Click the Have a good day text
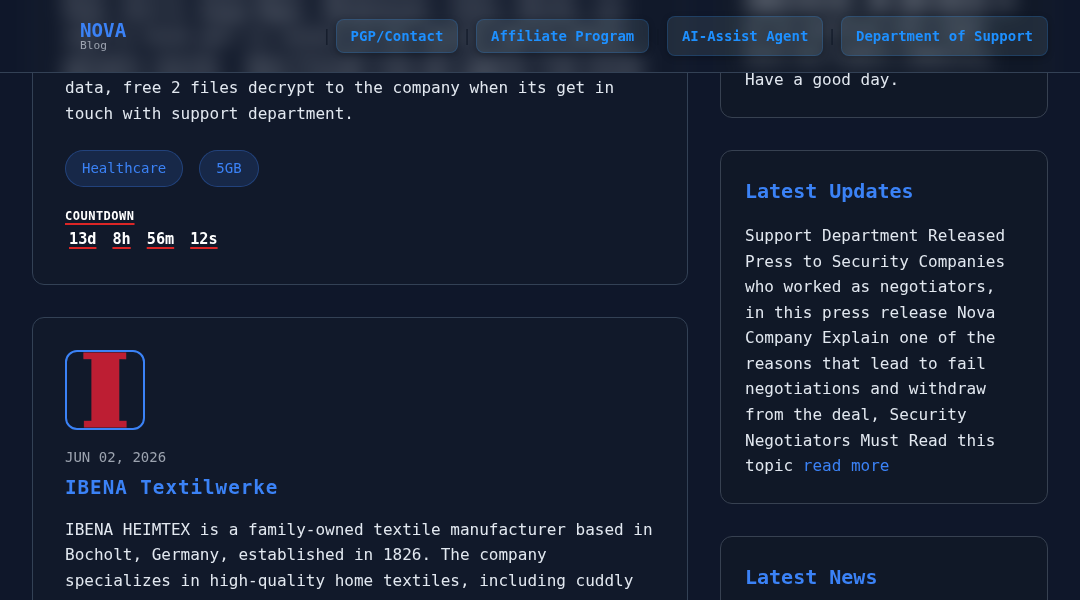 [x=821, y=80]
